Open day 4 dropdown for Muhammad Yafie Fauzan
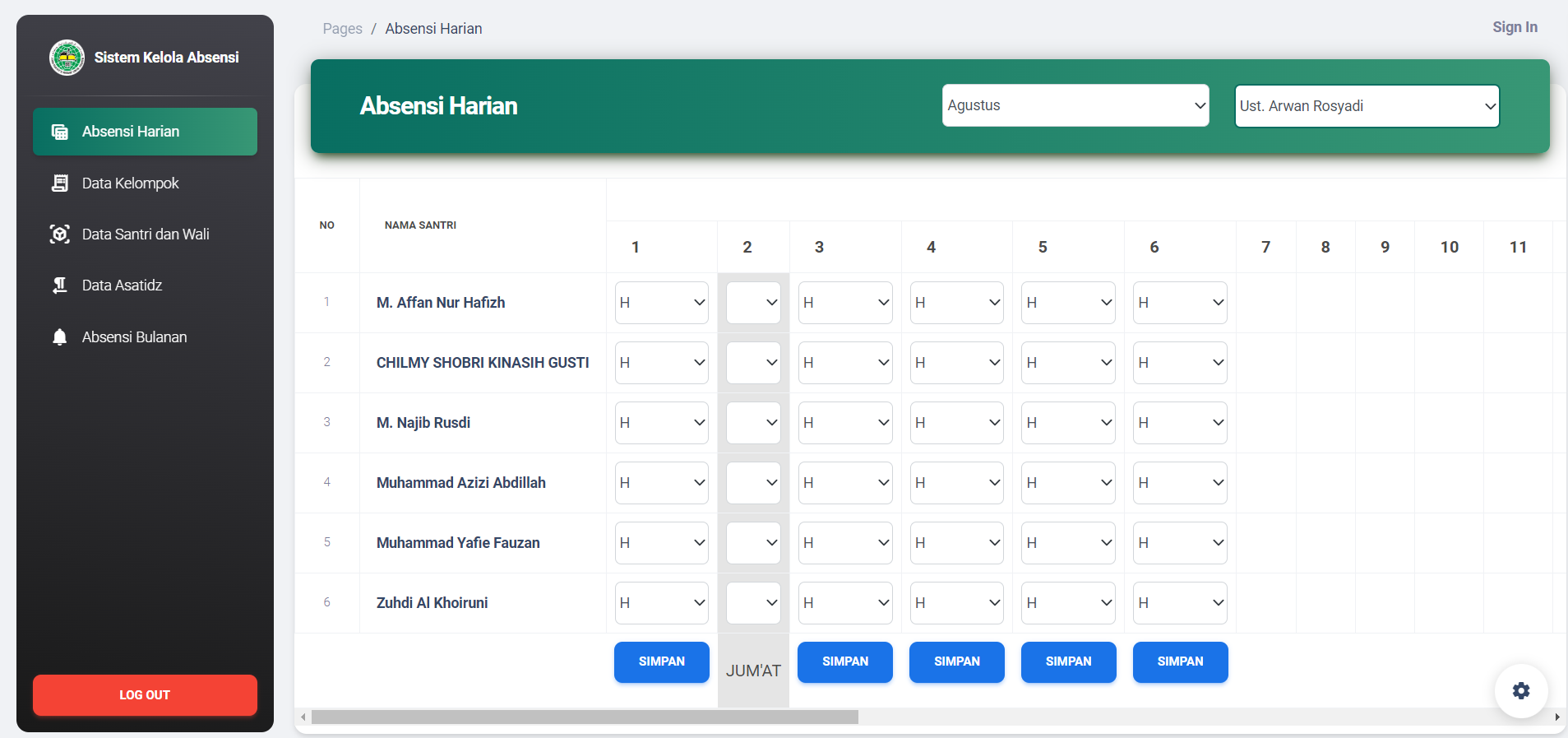This screenshot has height=738, width=1568. tap(956, 543)
